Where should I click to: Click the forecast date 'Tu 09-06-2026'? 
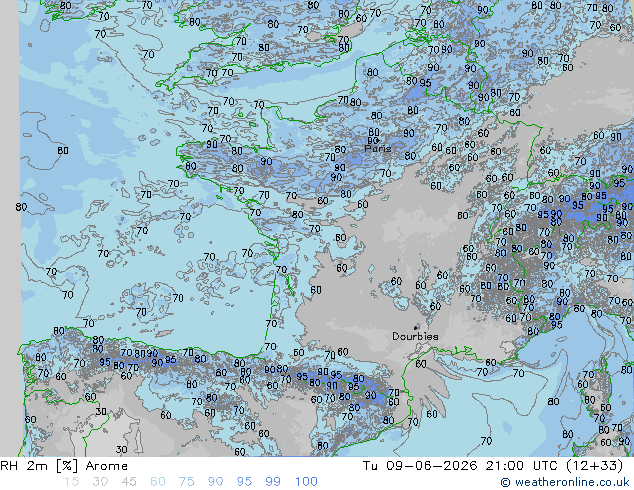[420, 466]
